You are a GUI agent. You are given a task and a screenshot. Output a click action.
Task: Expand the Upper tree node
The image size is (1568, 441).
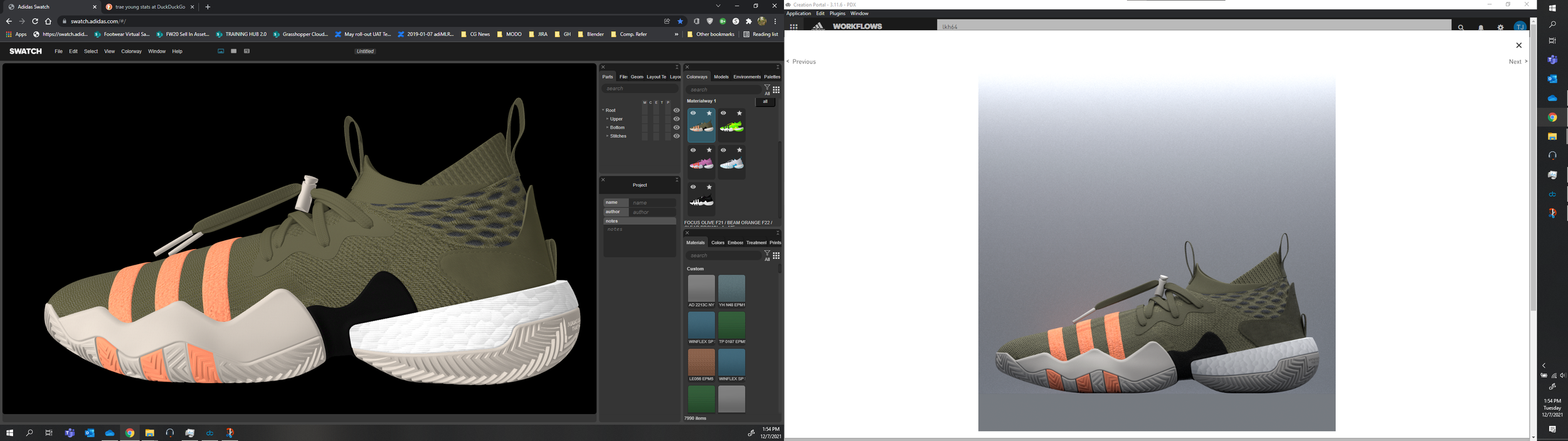pyautogui.click(x=607, y=119)
